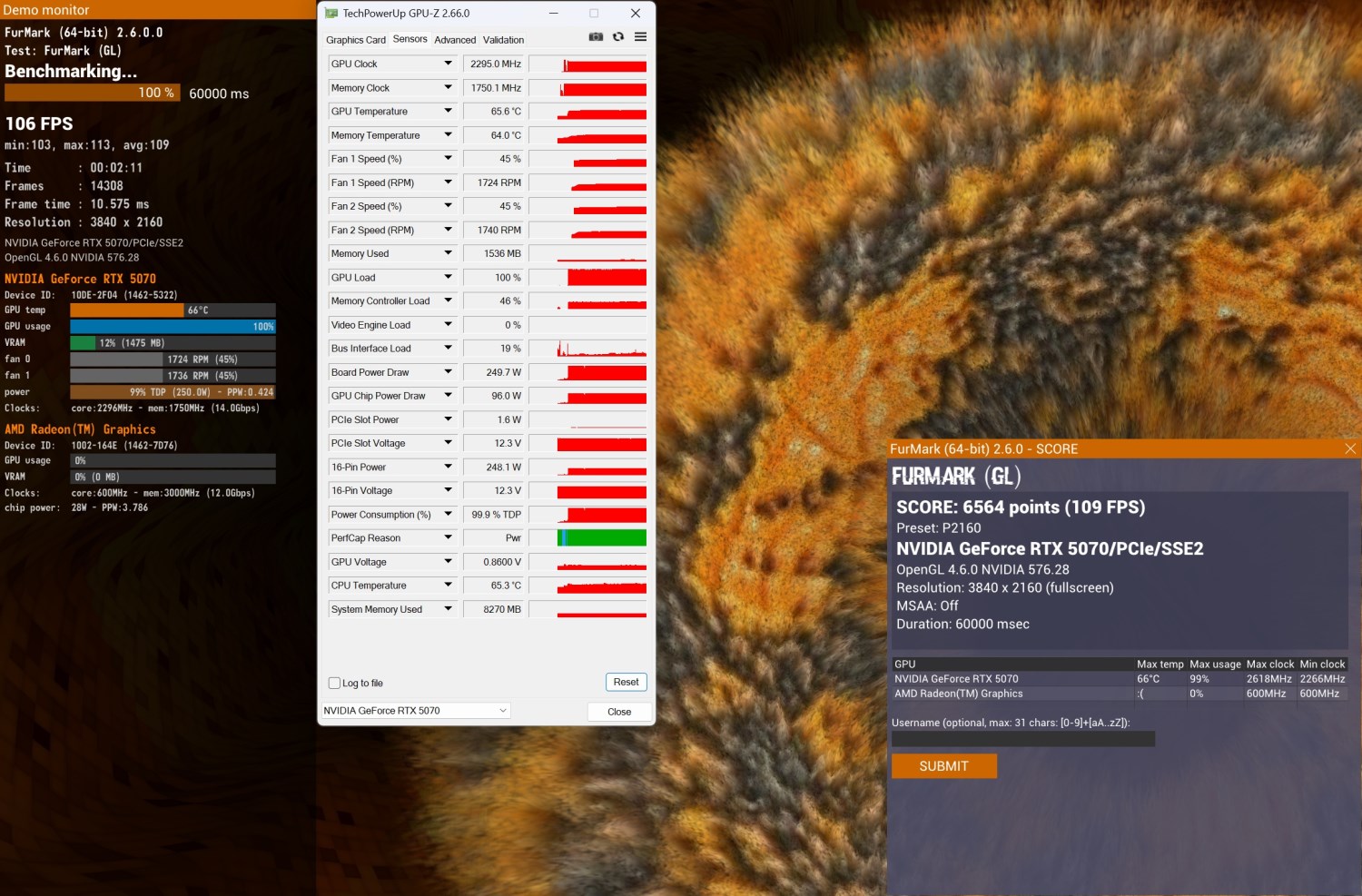This screenshot has width=1362, height=896.
Task: Switch to the Graphics Card tab
Action: point(356,40)
